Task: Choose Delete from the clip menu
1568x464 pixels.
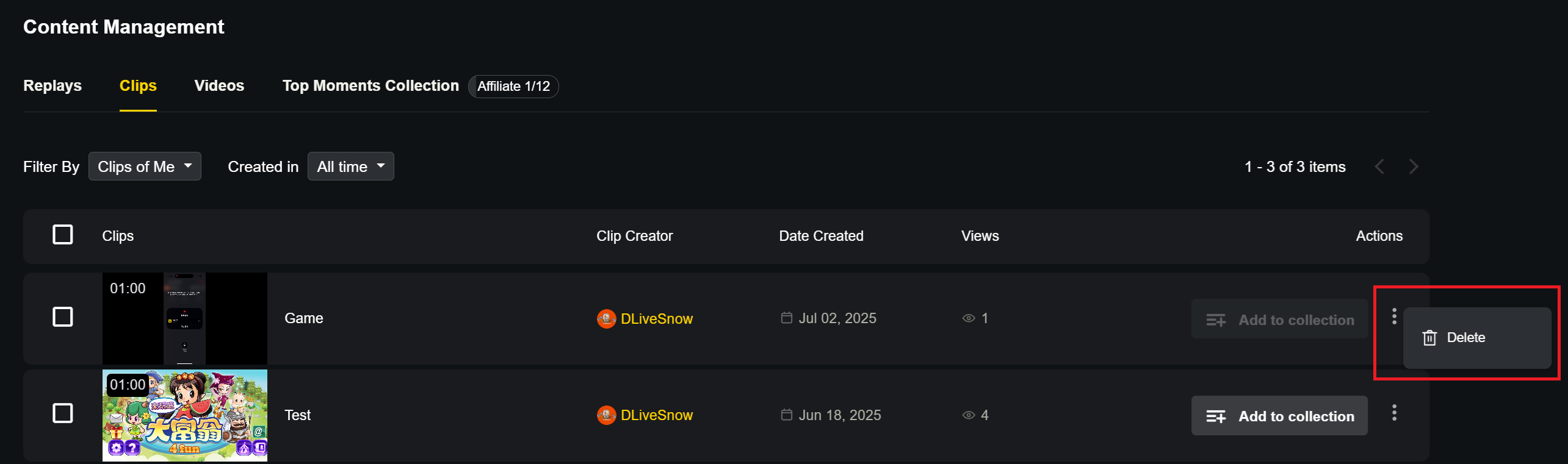Action: [1465, 338]
